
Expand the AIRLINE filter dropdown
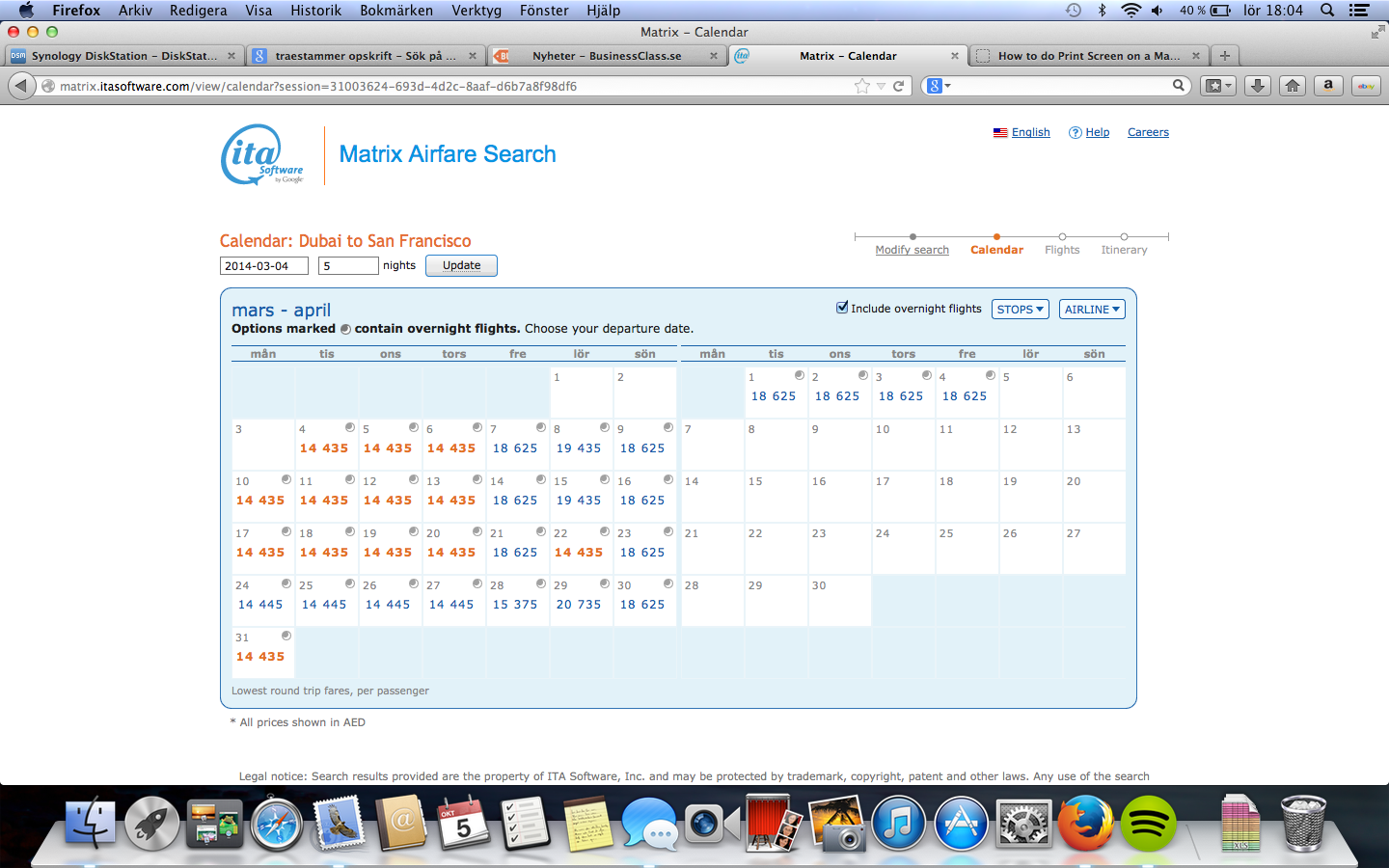click(x=1092, y=310)
